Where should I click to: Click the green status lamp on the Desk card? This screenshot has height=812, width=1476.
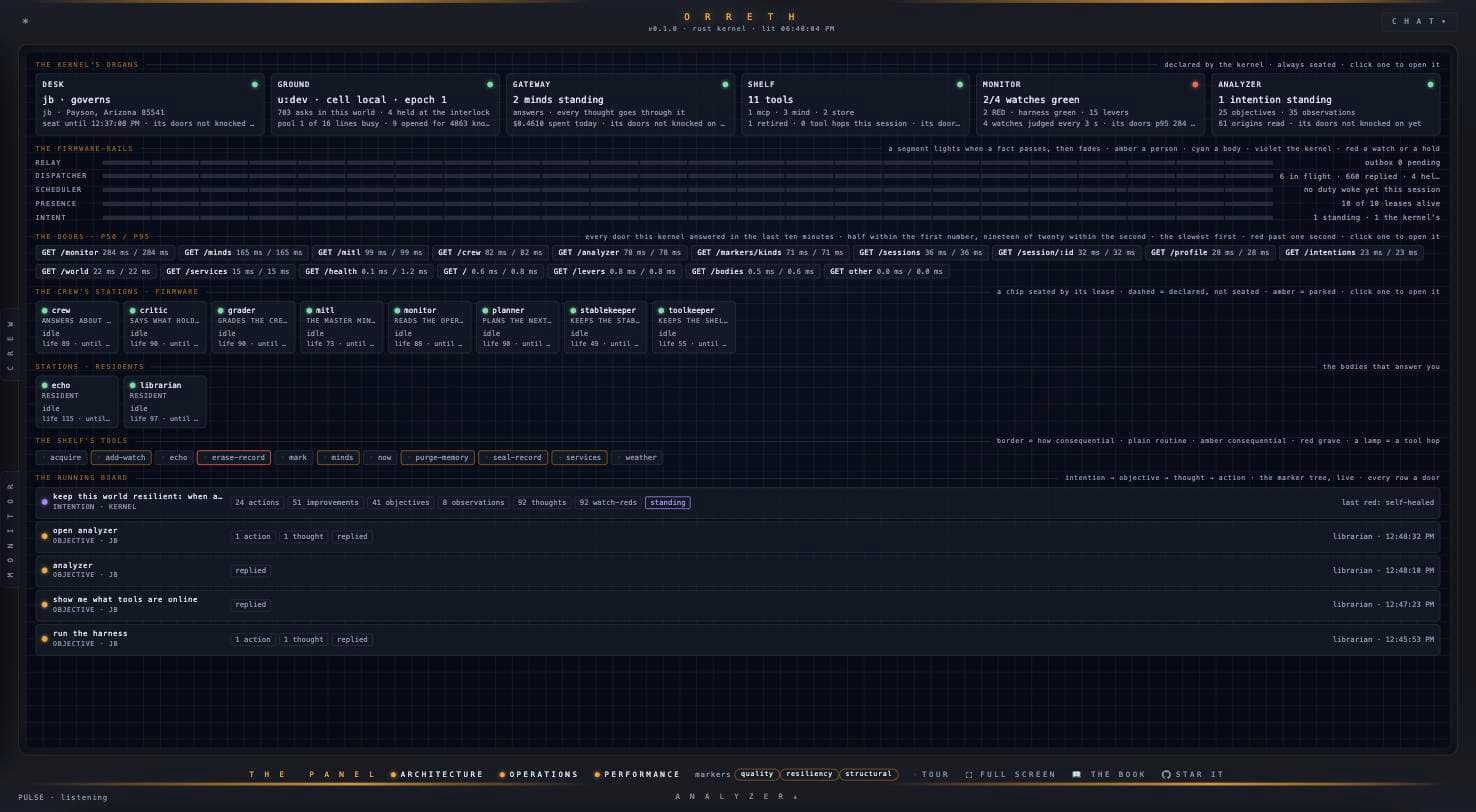tap(254, 85)
